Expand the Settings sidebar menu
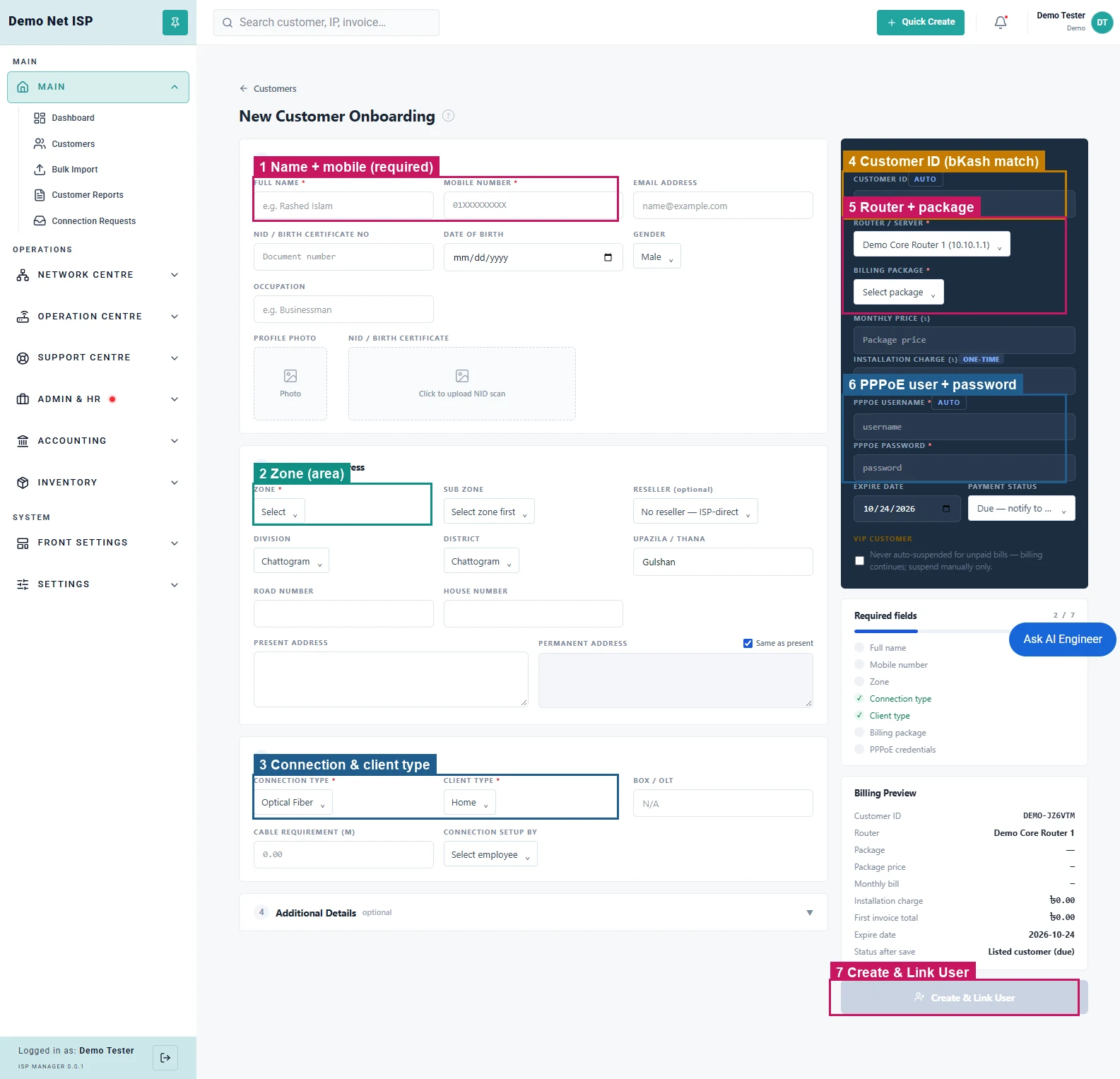Viewport: 1120px width, 1079px height. tap(98, 584)
